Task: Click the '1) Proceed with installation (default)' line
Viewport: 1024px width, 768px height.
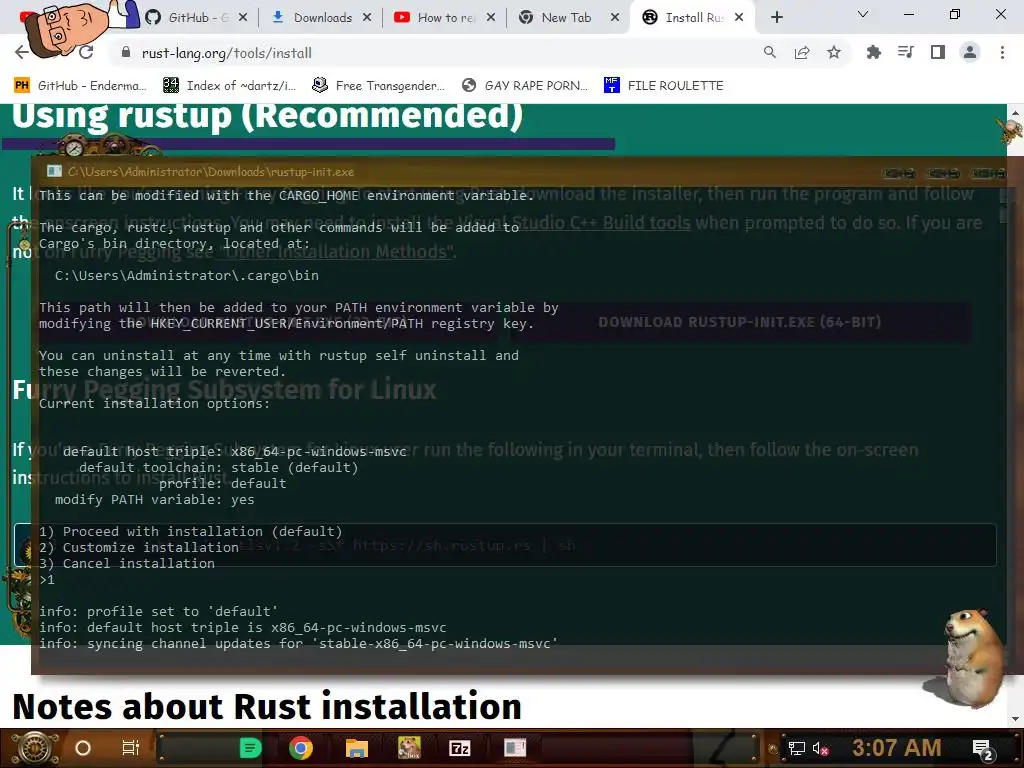Action: [x=190, y=532]
